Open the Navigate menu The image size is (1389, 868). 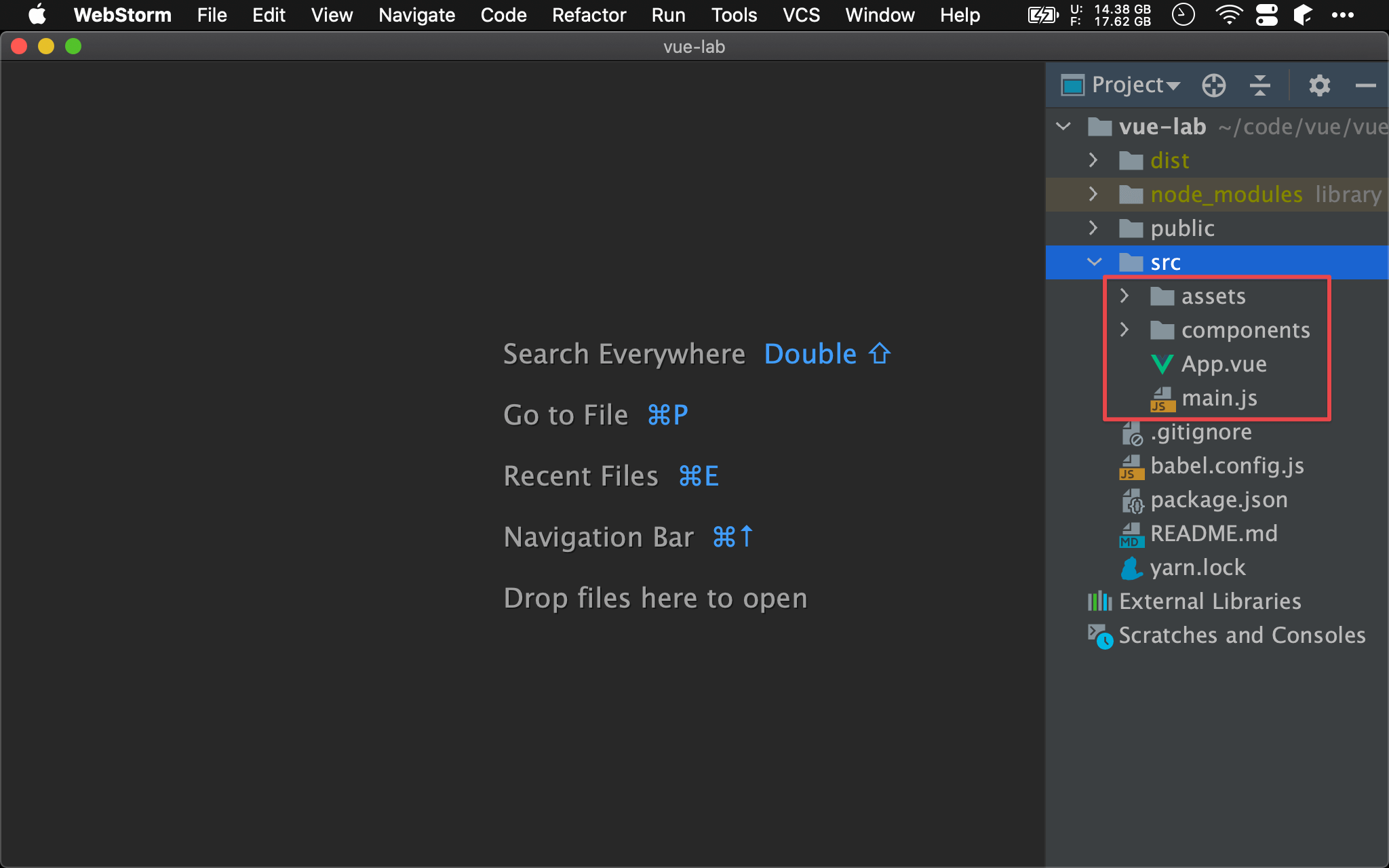point(416,15)
